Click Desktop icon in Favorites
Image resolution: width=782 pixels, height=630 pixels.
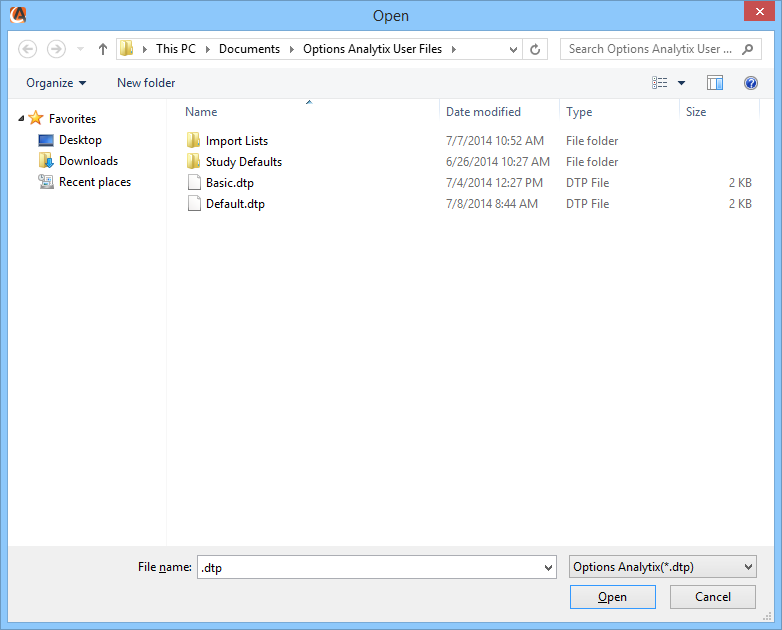click(46, 140)
